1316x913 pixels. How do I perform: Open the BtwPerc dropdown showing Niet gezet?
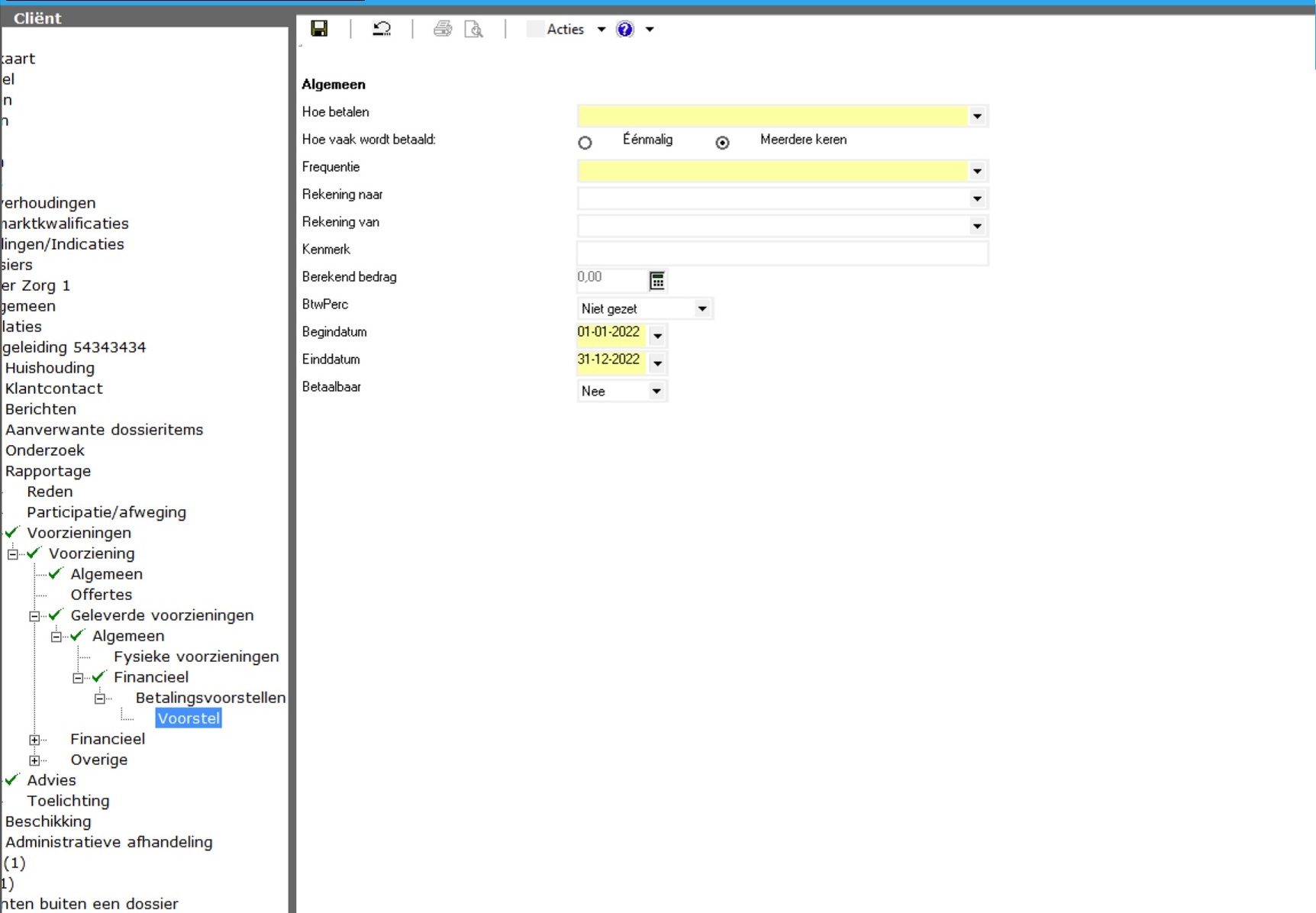(x=702, y=308)
